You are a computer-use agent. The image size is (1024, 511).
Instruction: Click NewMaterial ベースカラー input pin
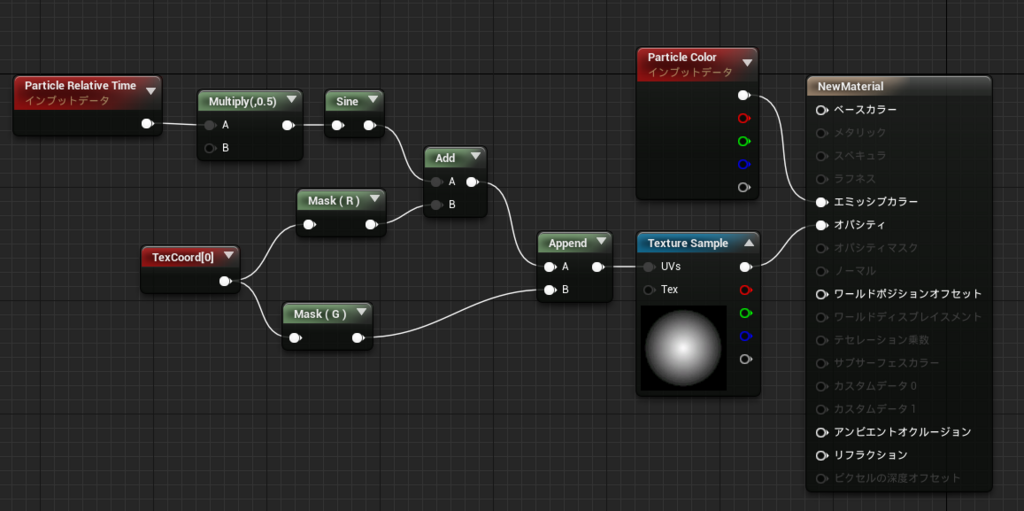point(821,110)
